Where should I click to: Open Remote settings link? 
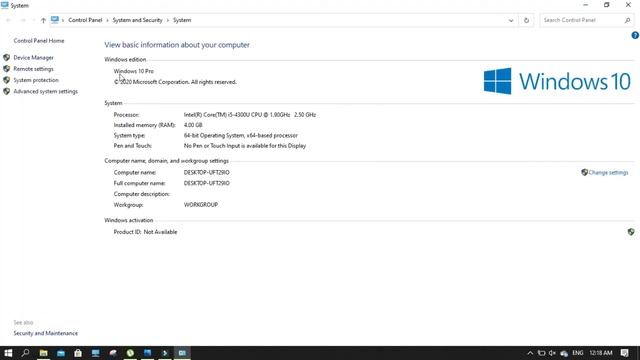click(x=33, y=69)
